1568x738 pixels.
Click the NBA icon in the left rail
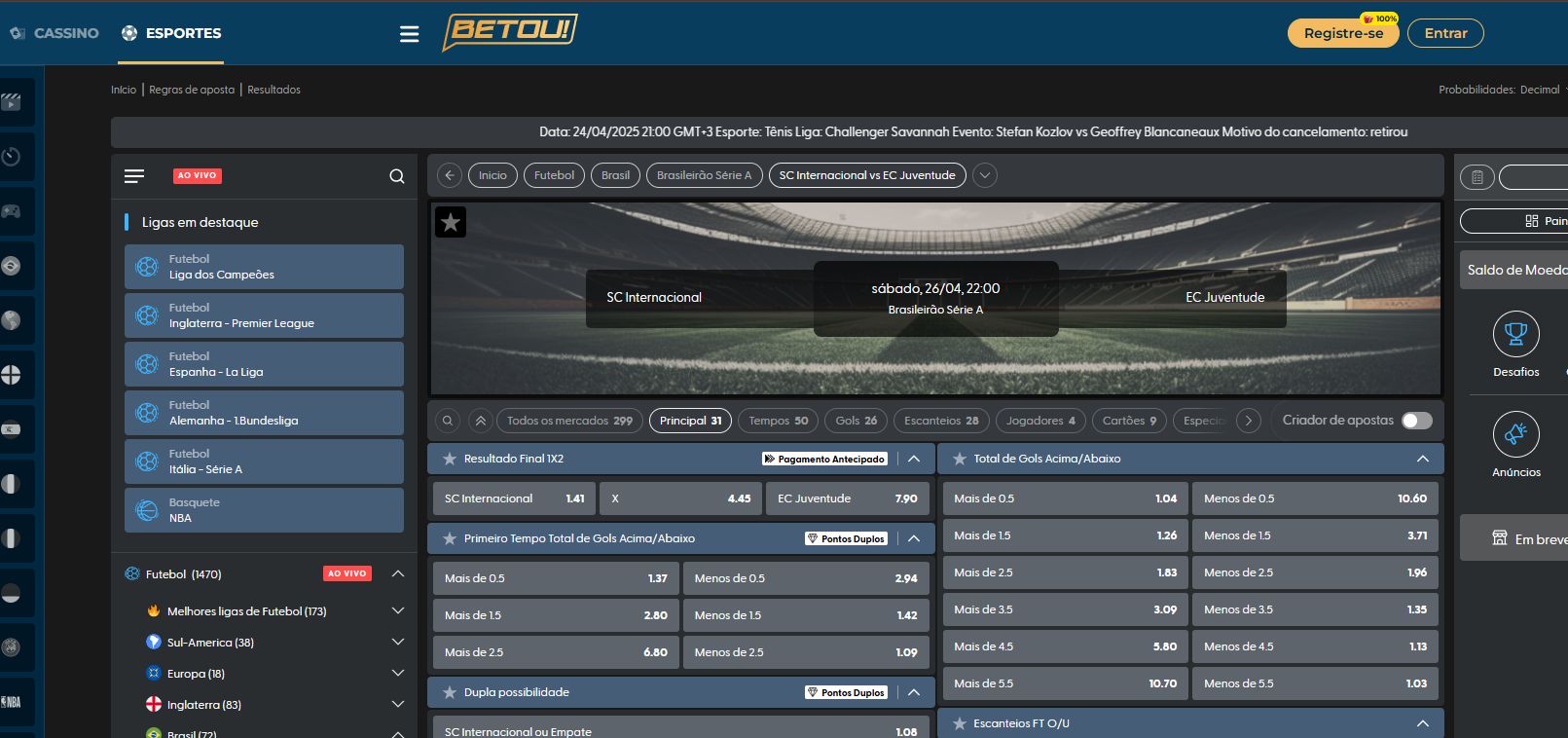pyautogui.click(x=11, y=702)
